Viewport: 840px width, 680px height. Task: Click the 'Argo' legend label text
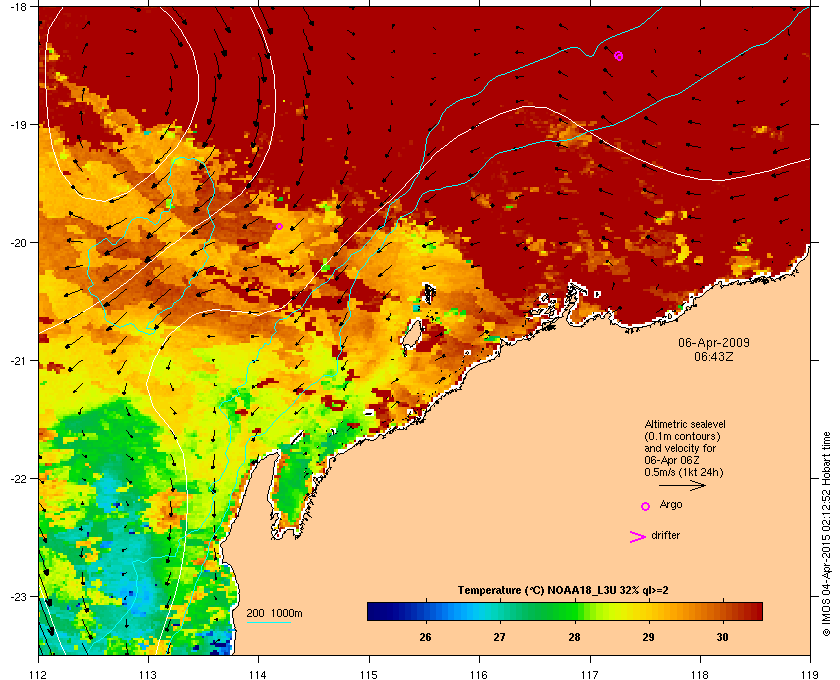(x=671, y=505)
